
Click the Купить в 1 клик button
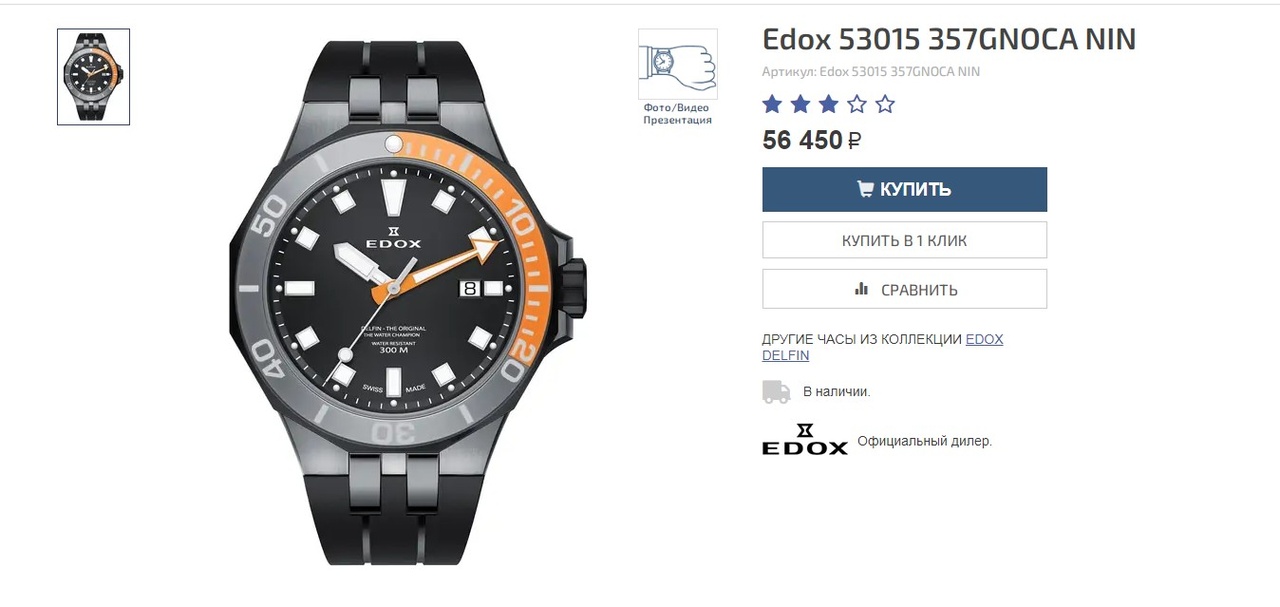[x=904, y=240]
